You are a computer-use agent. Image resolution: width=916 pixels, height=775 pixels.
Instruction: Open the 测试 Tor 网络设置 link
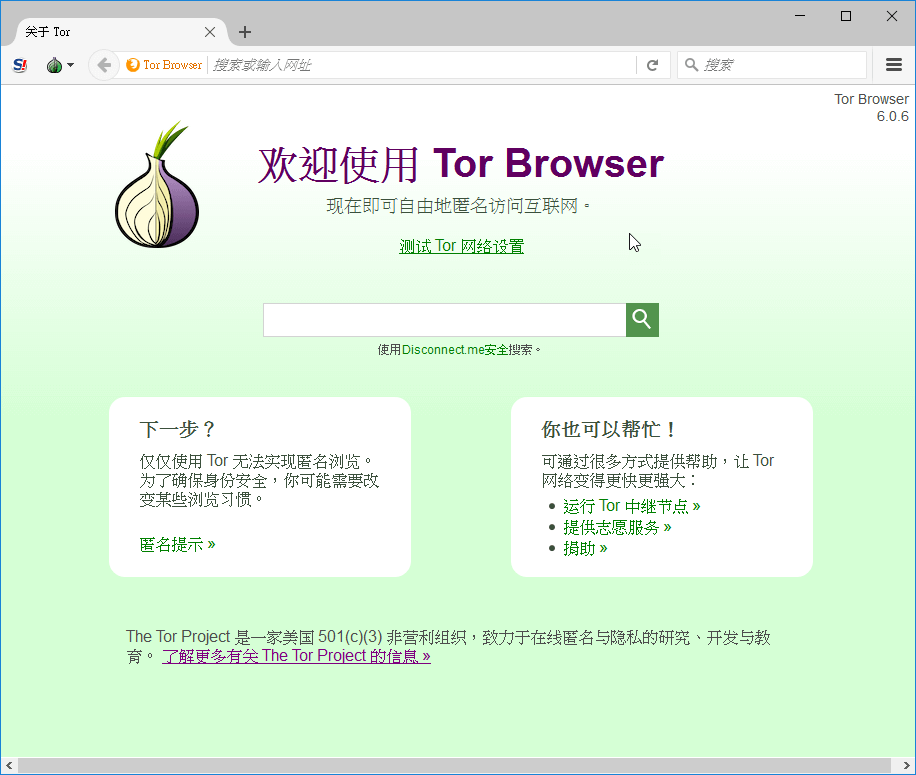(x=461, y=247)
